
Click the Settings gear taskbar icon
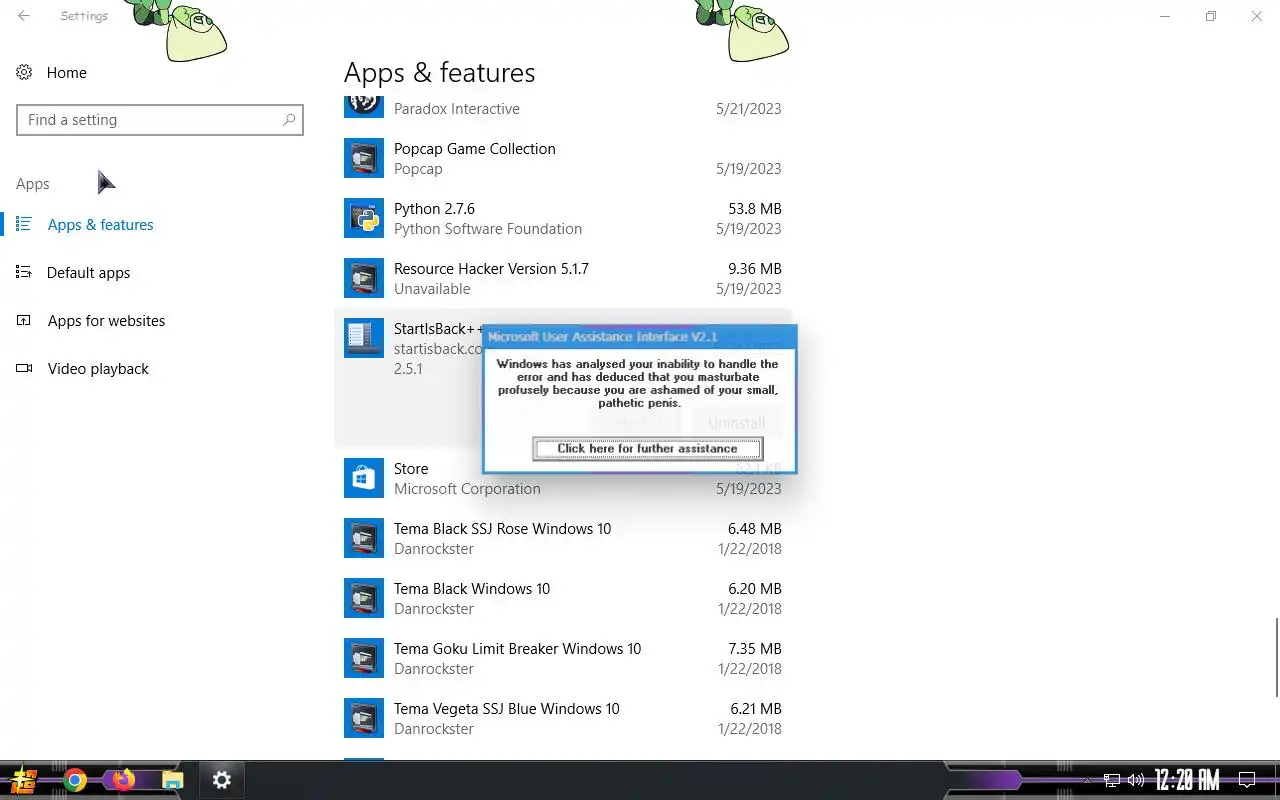pyautogui.click(x=222, y=780)
